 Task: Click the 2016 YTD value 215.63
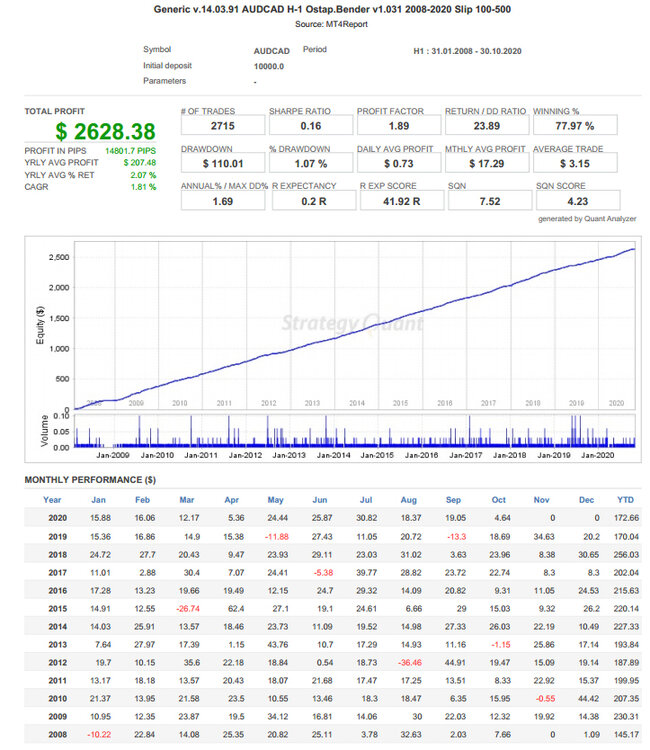(626, 591)
